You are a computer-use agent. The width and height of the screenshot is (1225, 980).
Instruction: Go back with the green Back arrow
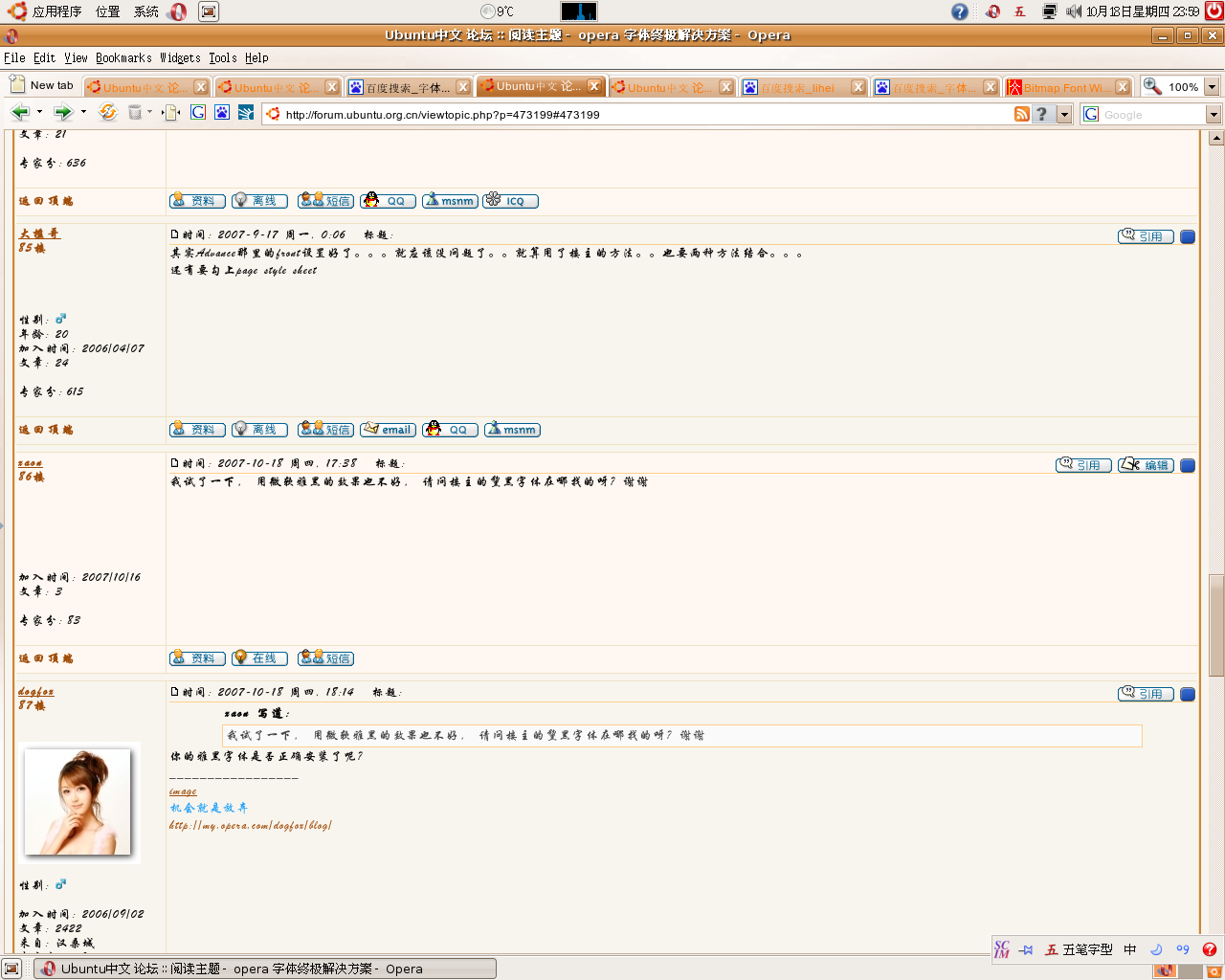tap(20, 113)
